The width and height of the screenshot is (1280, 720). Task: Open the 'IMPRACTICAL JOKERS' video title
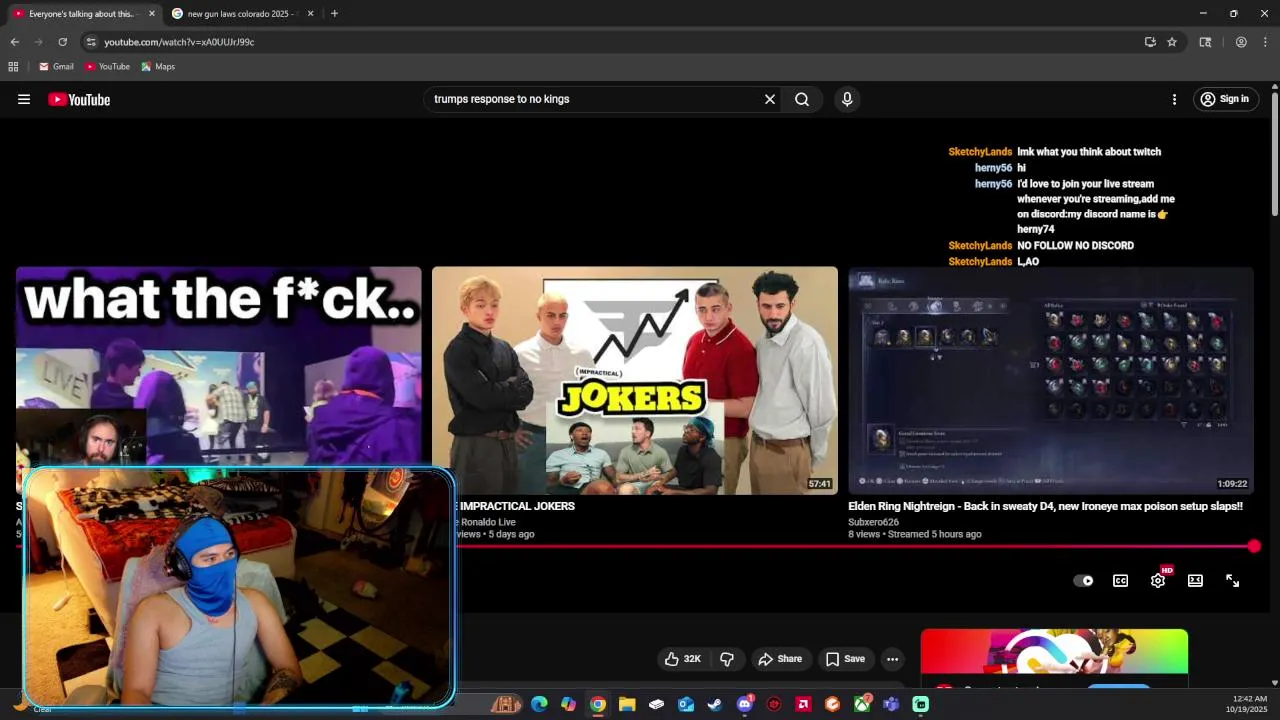tap(517, 506)
